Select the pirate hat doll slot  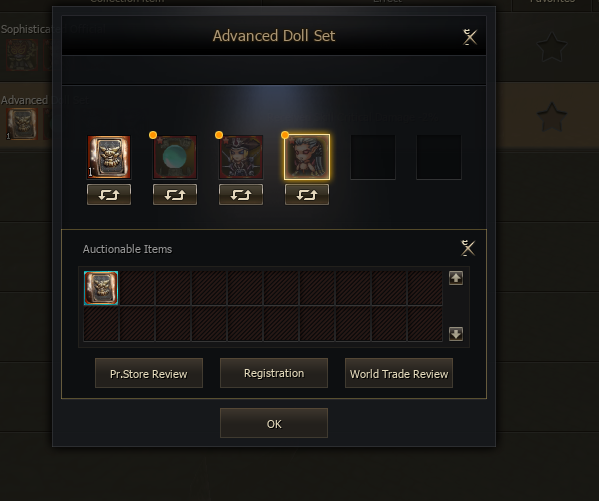[241, 157]
